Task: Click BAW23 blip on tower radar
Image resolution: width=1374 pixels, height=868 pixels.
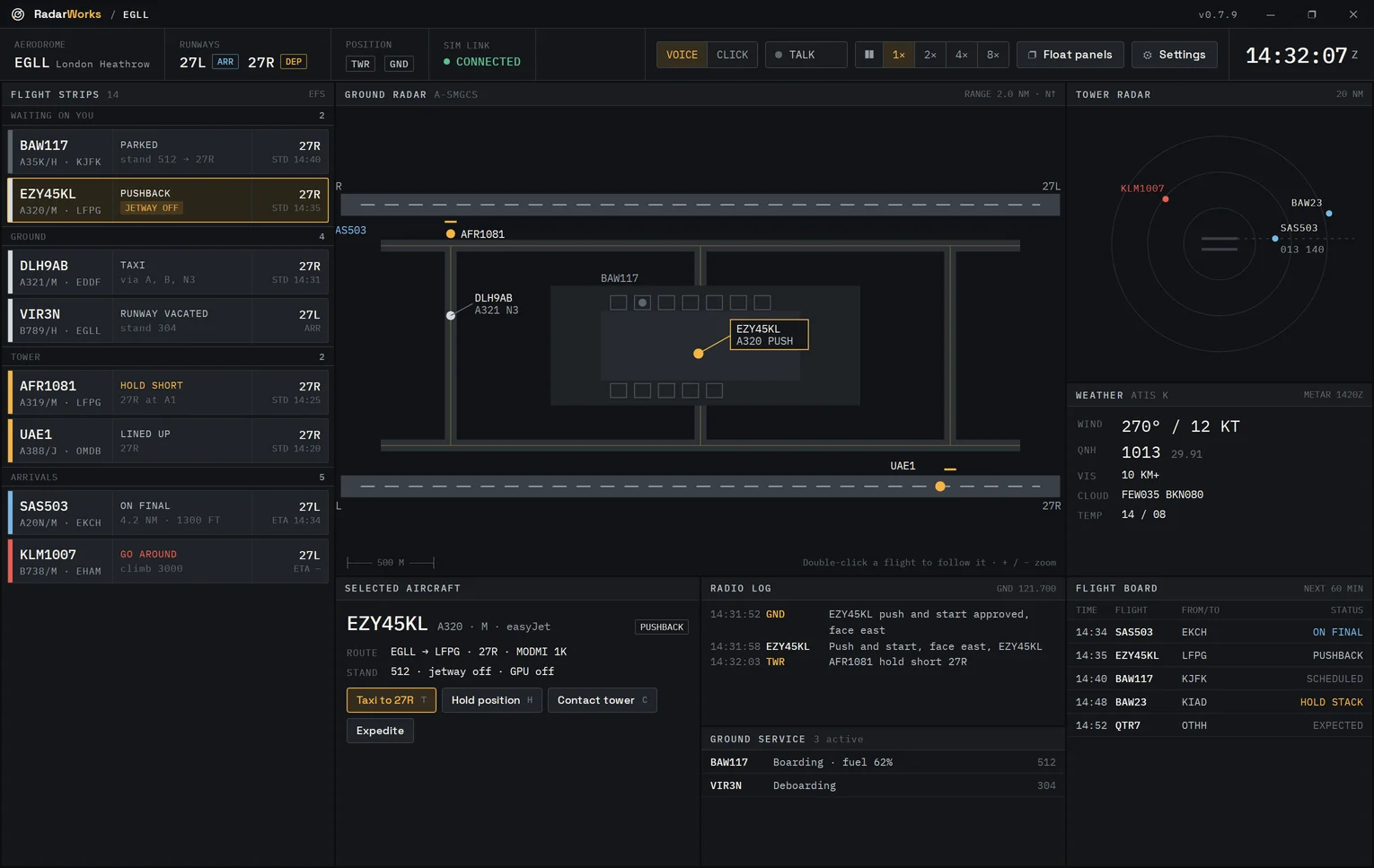Action: pyautogui.click(x=1329, y=214)
